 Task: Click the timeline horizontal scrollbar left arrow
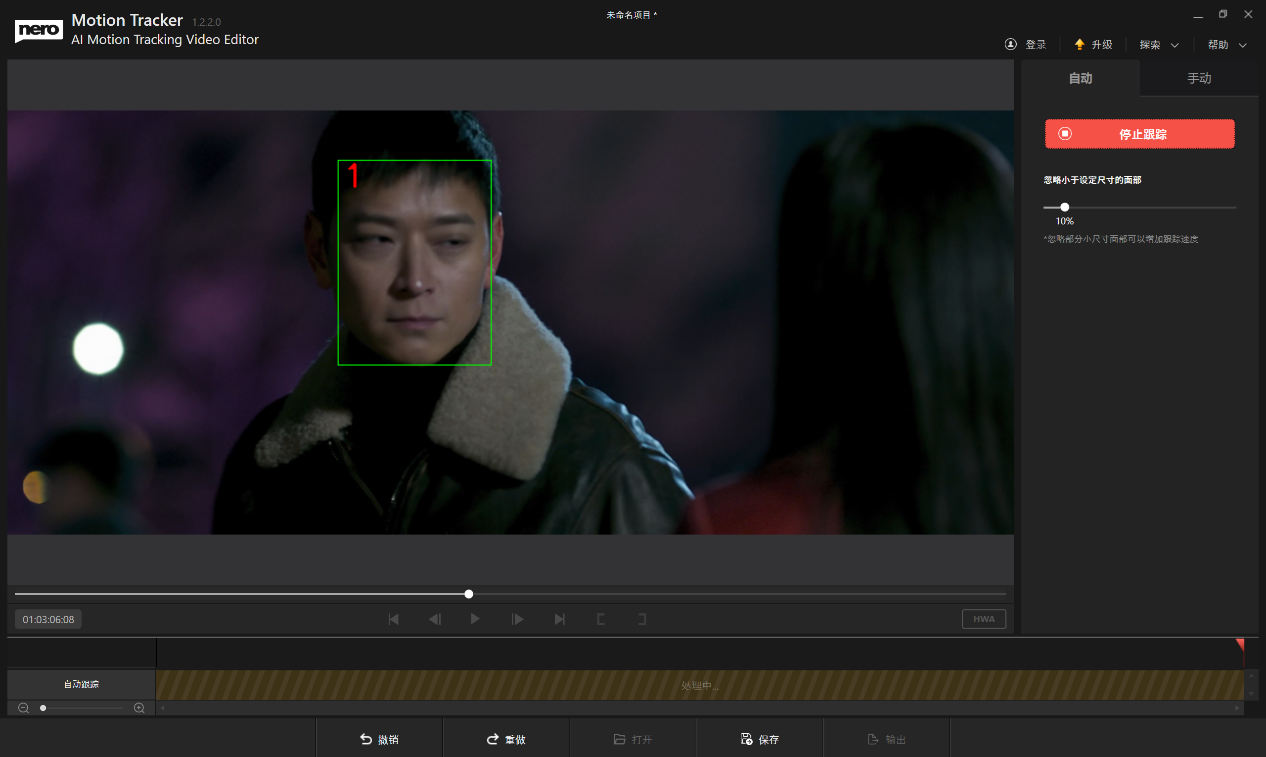pos(162,708)
